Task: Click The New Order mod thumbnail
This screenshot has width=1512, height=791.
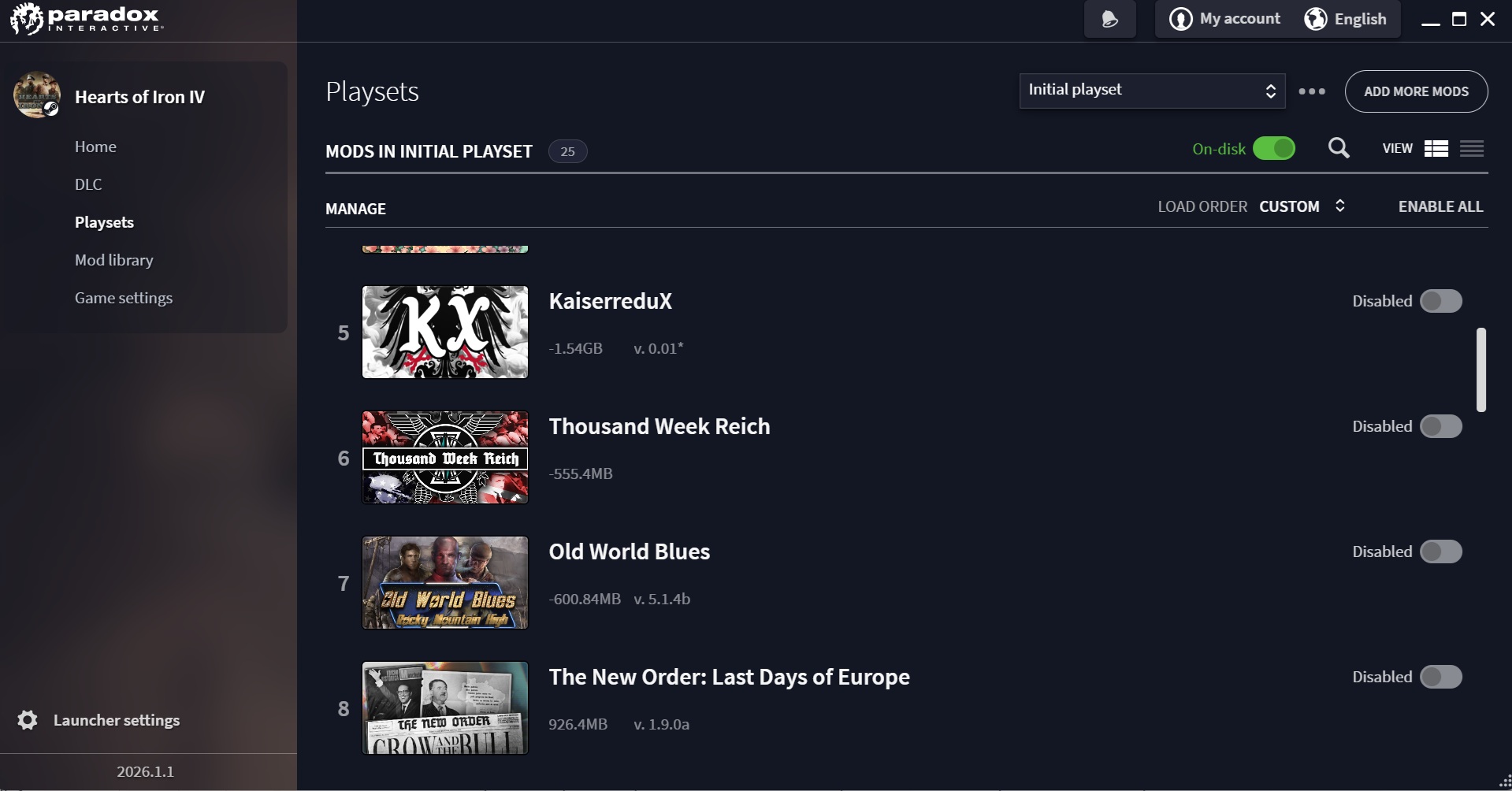Action: pos(445,707)
